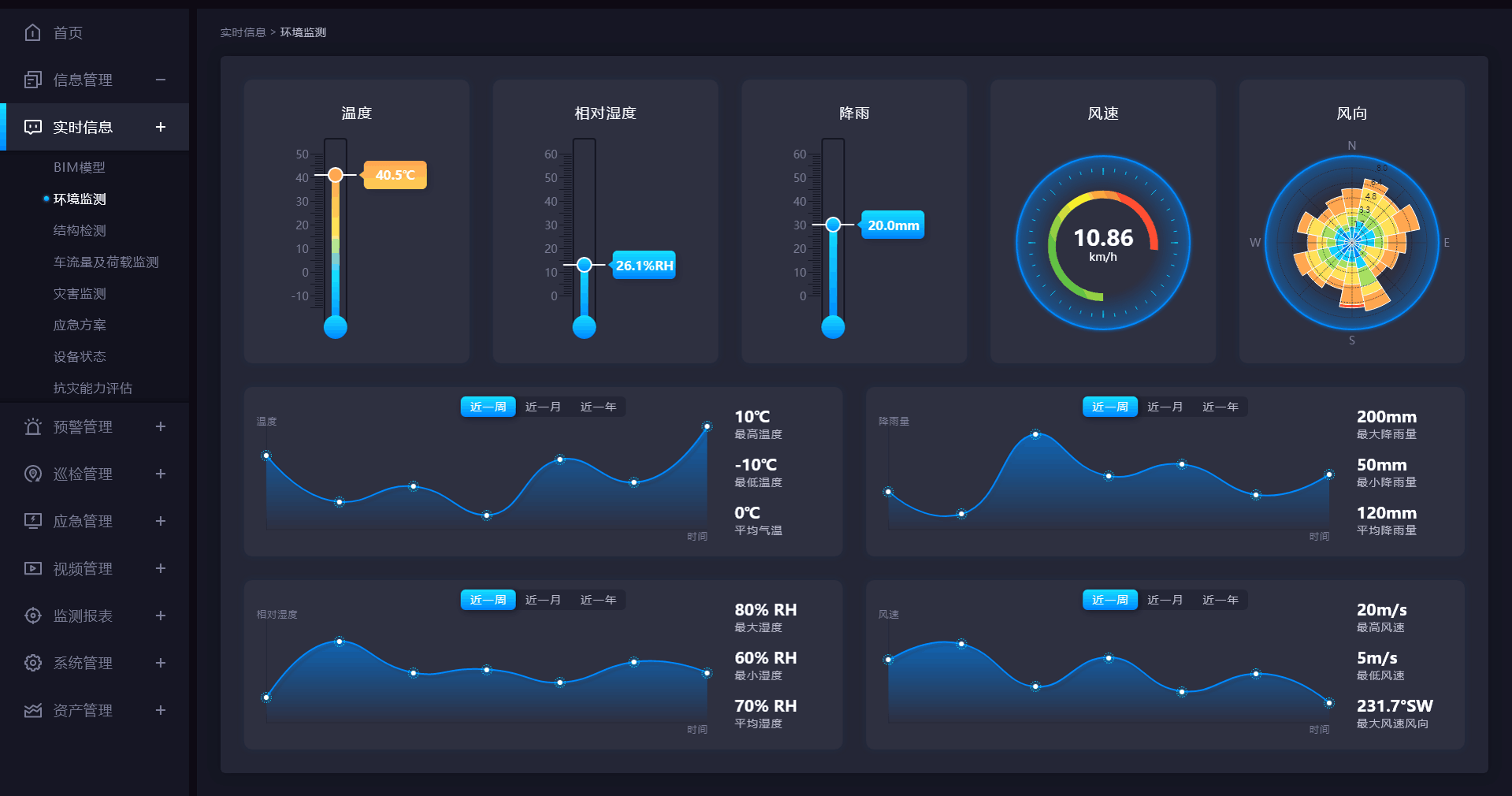This screenshot has height=796, width=1512.
Task: Click the 系统管理 gear icon
Action: pos(32,663)
